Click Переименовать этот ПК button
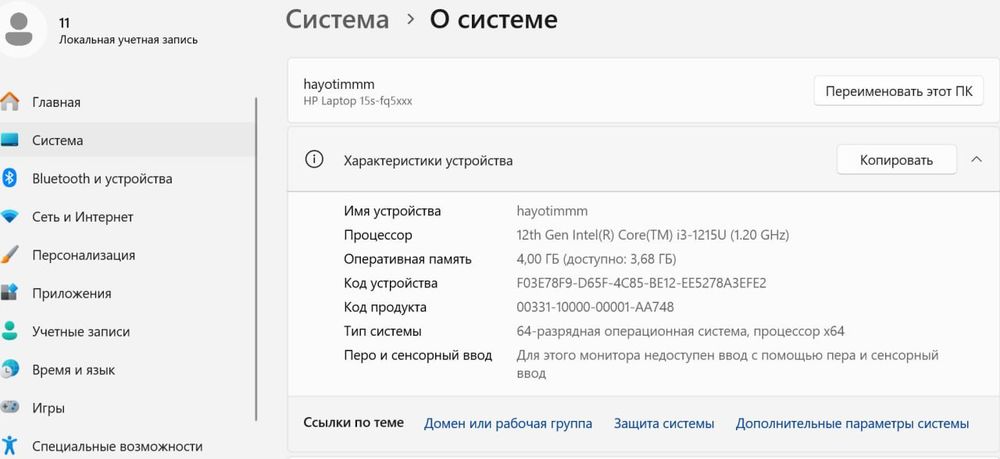1000x459 pixels. pyautogui.click(x=899, y=91)
